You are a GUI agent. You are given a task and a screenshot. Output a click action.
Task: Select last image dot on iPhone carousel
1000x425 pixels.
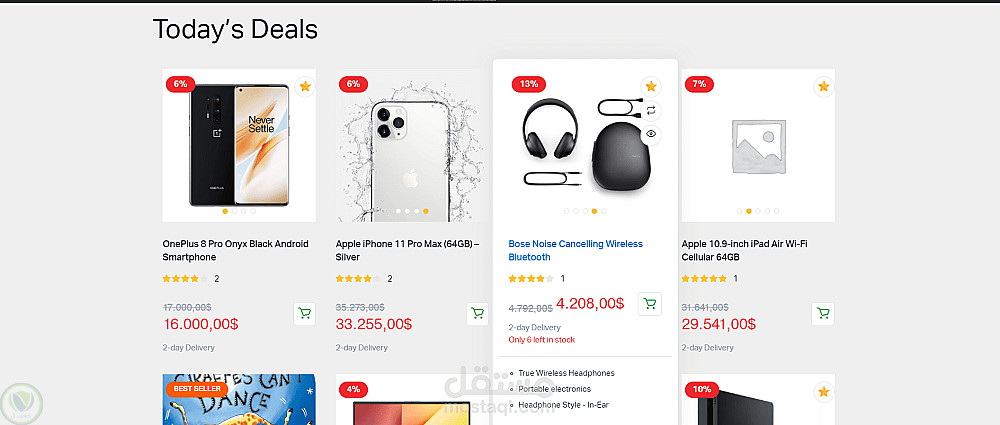(426, 212)
